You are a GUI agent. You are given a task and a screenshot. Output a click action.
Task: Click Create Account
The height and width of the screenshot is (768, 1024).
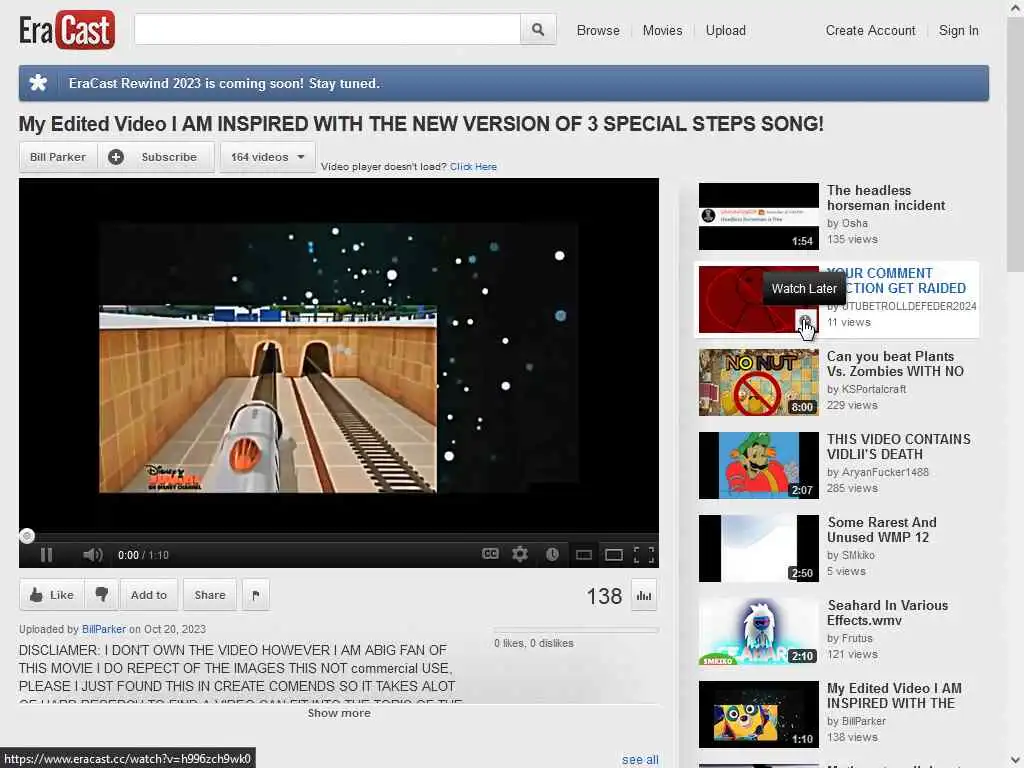click(871, 31)
